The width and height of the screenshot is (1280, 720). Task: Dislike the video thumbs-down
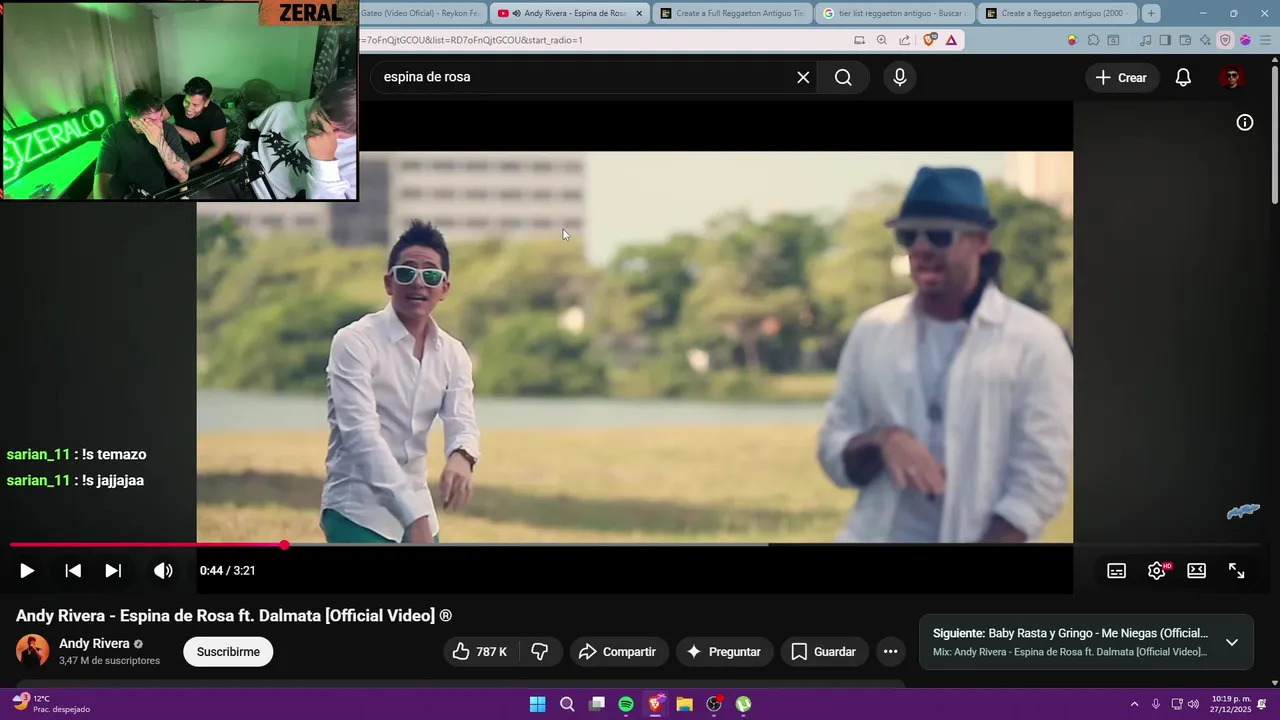[x=540, y=652]
